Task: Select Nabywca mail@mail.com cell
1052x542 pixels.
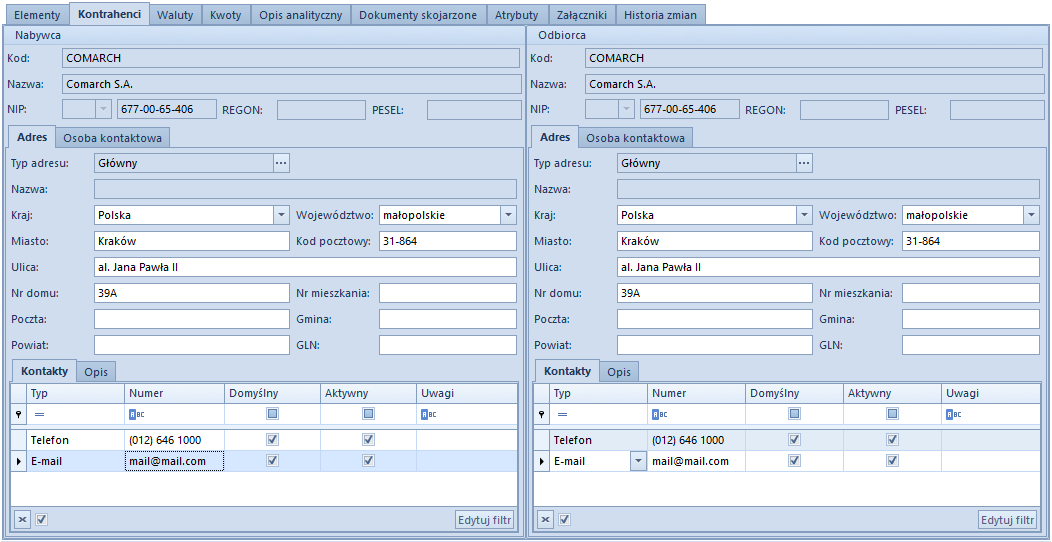Action: 174,462
